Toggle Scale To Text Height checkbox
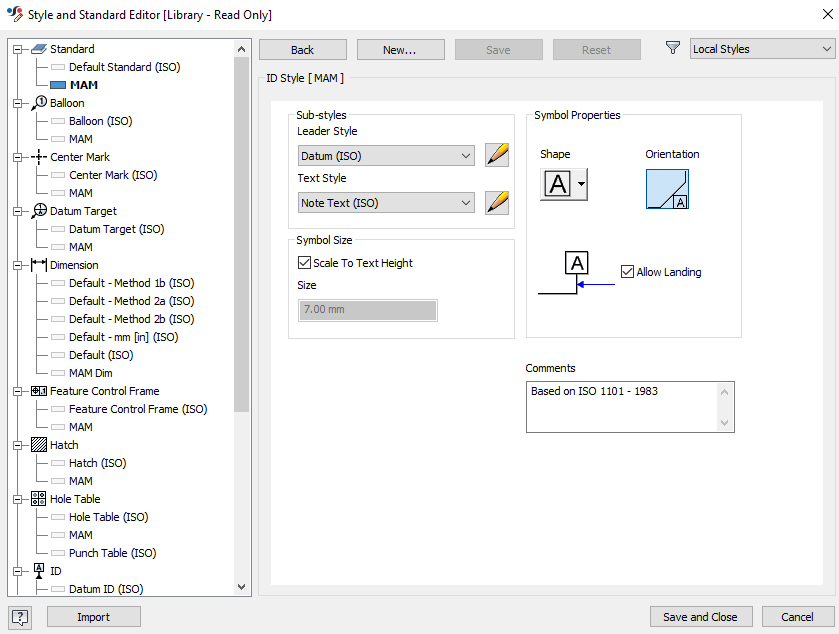The width and height of the screenshot is (839, 634). [304, 263]
